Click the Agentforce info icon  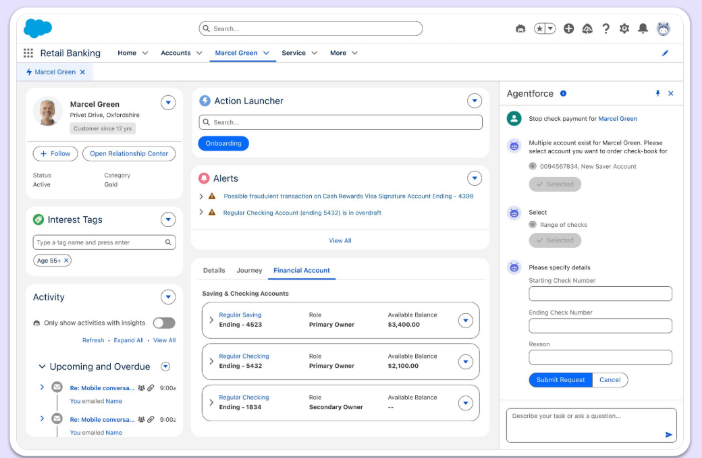(x=563, y=94)
